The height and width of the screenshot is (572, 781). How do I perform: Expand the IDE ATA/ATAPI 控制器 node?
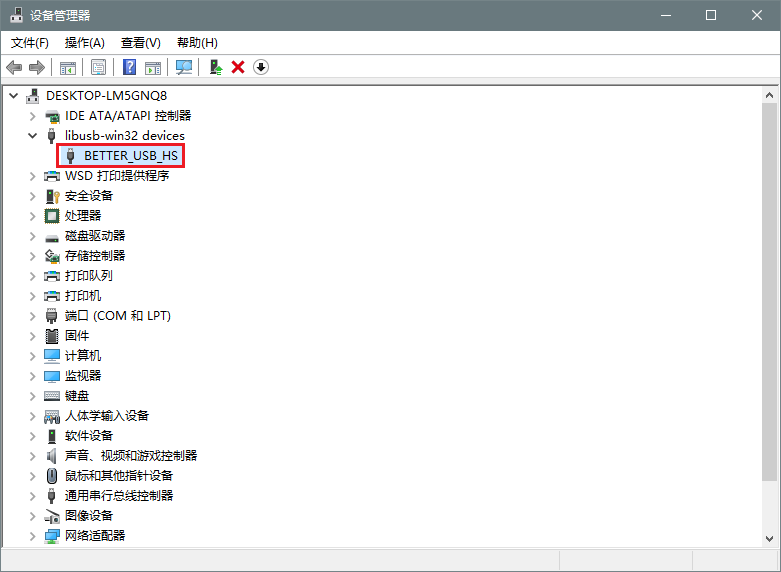(34, 116)
